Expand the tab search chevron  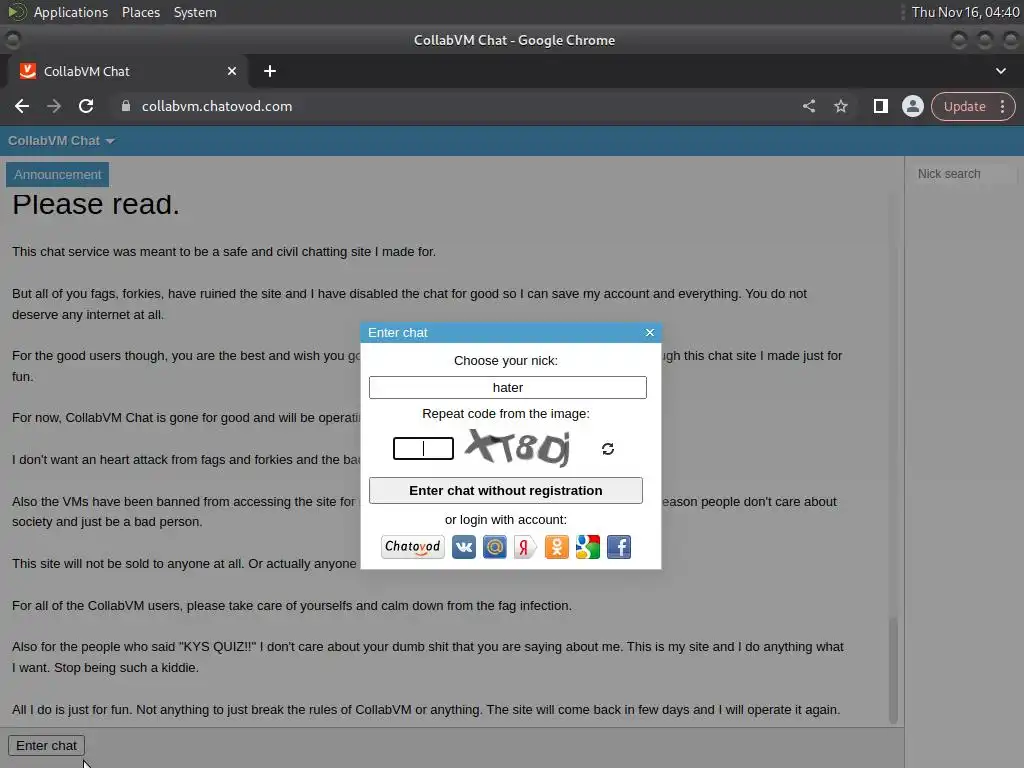(1000, 71)
